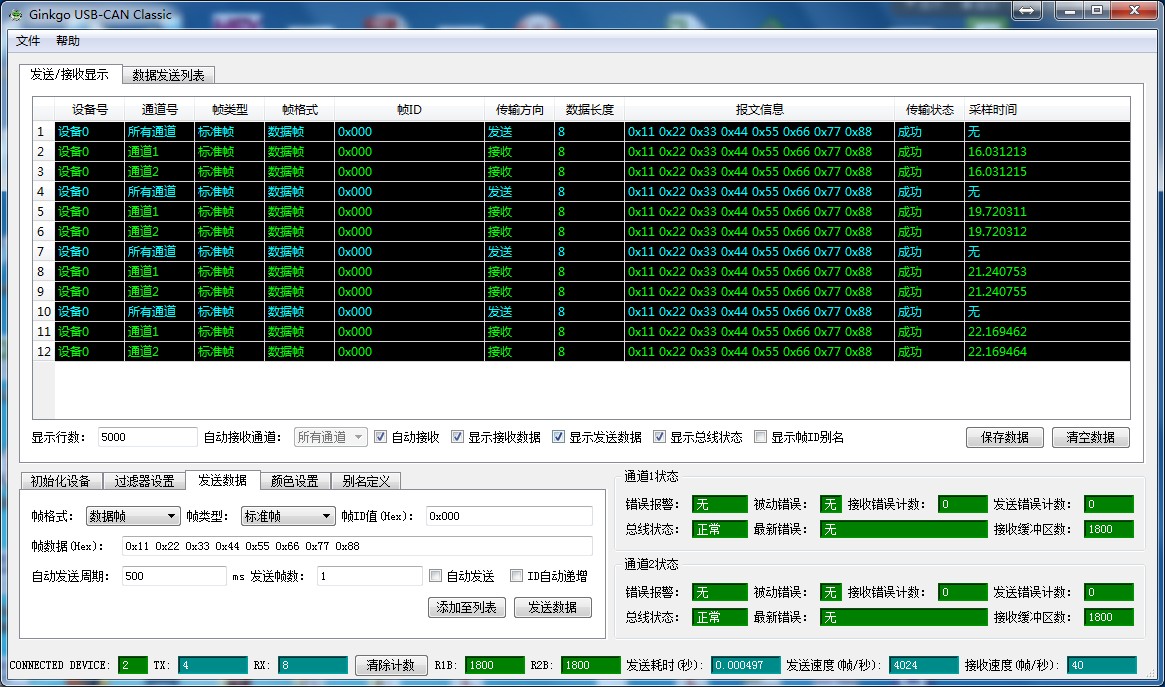Viewport: 1165px width, 687px height.
Task: Click the double-arrow icon beside minimize button
Action: click(x=1028, y=10)
